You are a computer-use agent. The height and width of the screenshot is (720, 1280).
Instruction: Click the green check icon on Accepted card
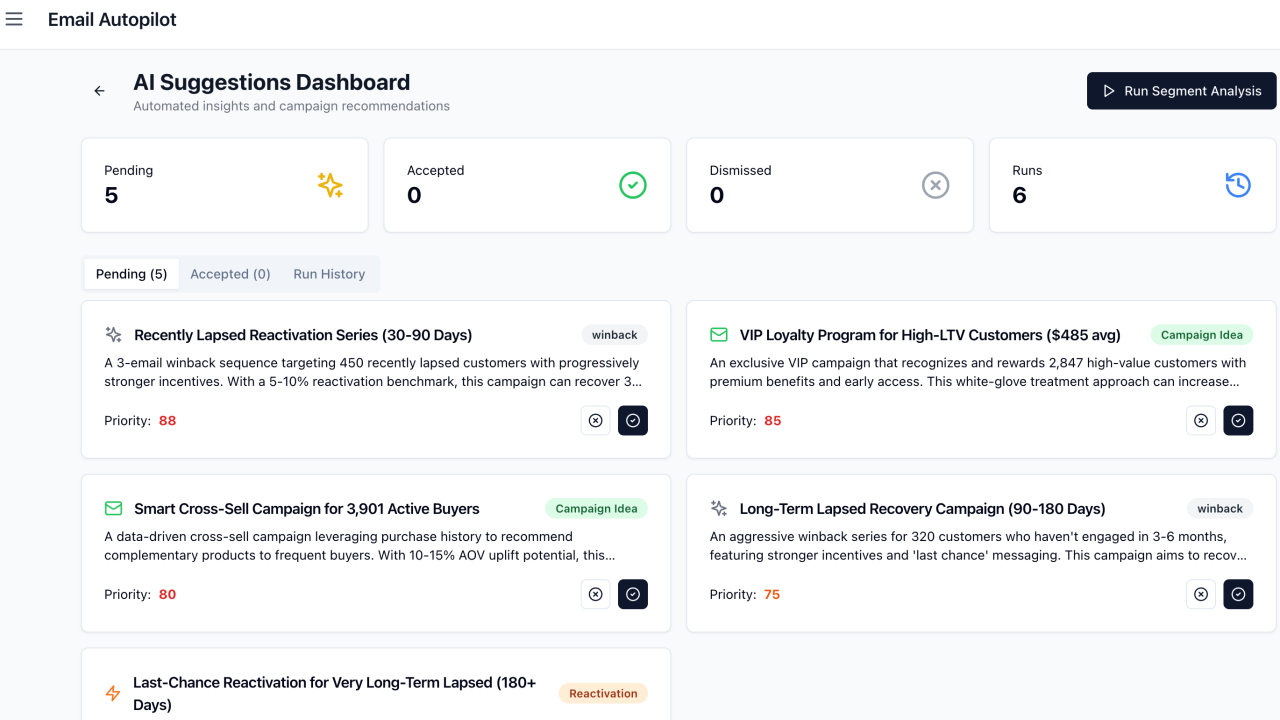point(633,185)
